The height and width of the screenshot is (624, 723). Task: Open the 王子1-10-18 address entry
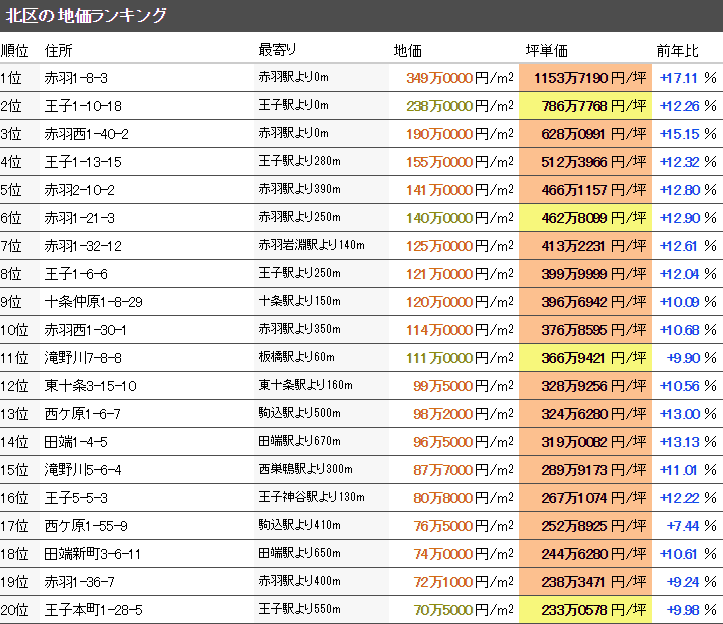point(83,106)
